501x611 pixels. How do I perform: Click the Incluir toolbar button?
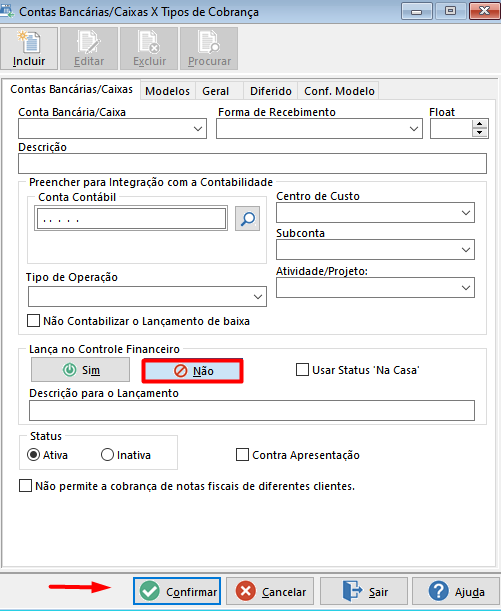point(29,48)
